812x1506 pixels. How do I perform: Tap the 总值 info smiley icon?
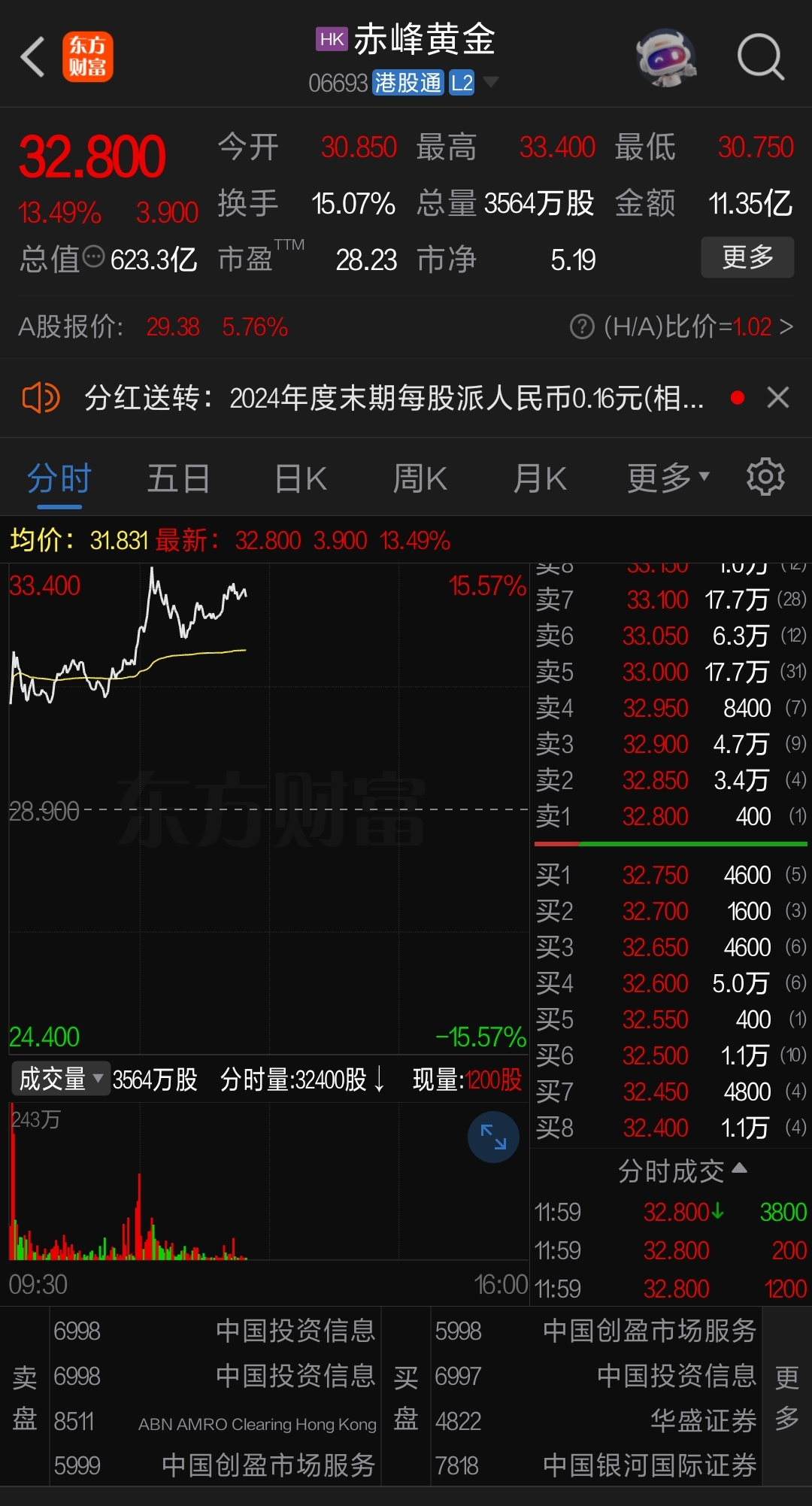pos(94,257)
